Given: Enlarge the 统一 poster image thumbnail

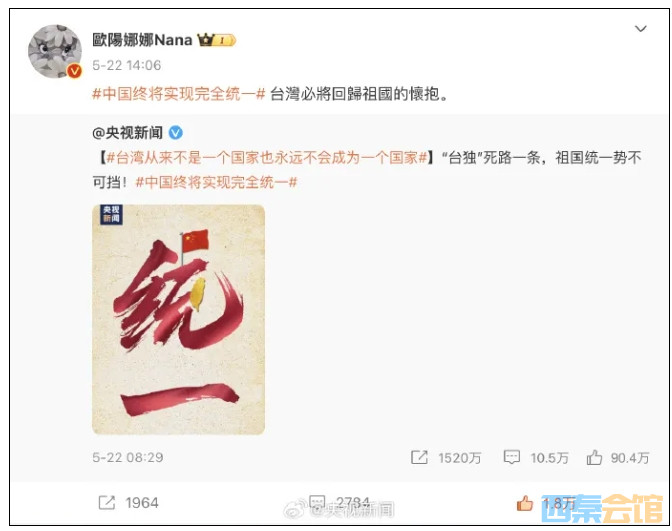Looking at the screenshot, I should (x=178, y=320).
